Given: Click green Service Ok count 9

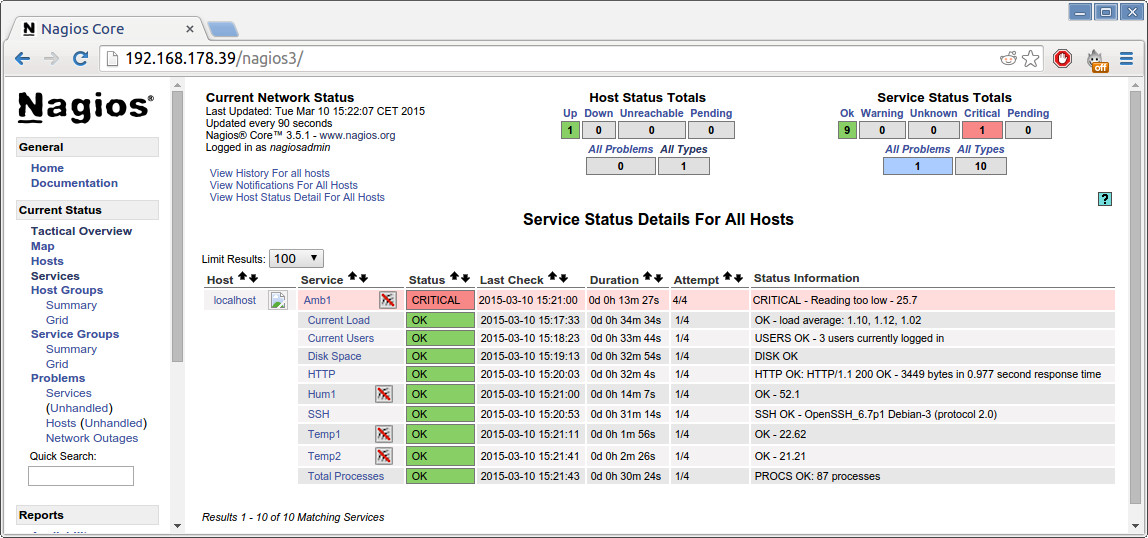Looking at the screenshot, I should pos(847,130).
